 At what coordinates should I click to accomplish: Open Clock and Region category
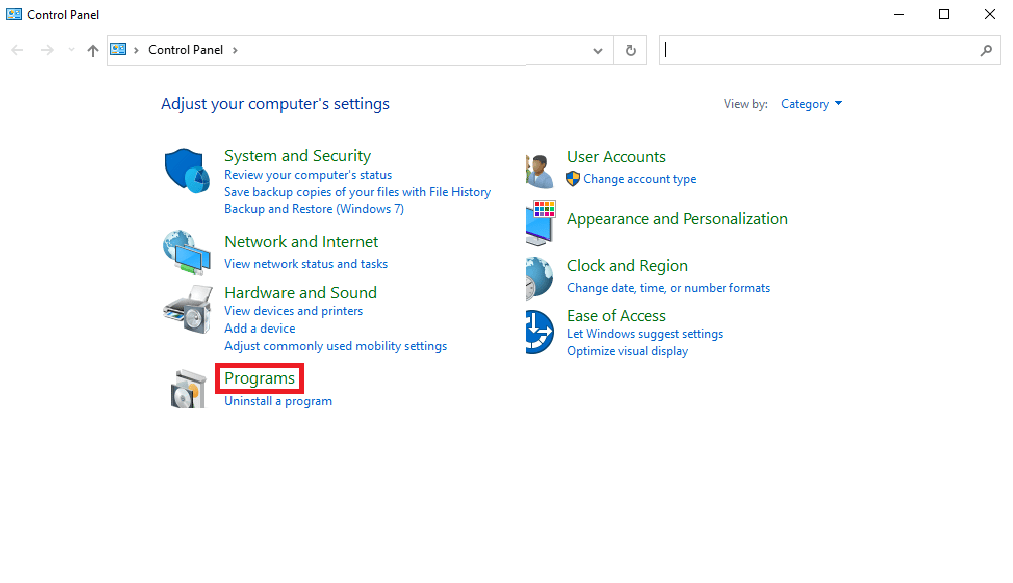click(x=627, y=266)
